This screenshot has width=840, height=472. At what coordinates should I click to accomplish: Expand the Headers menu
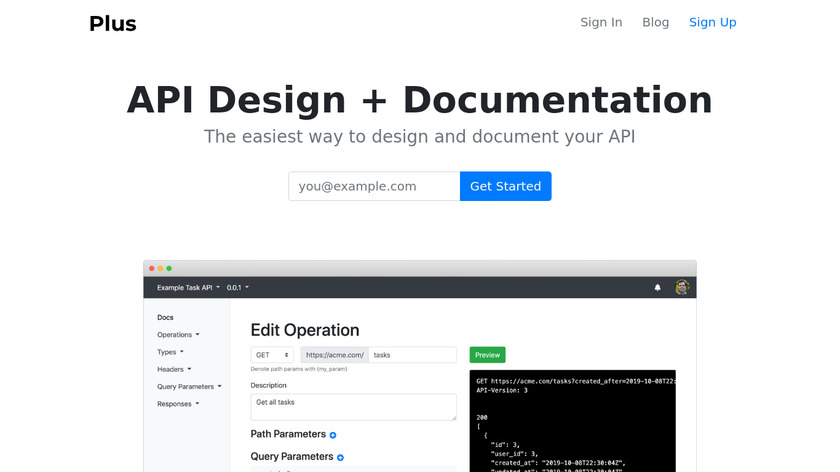pyautogui.click(x=174, y=369)
